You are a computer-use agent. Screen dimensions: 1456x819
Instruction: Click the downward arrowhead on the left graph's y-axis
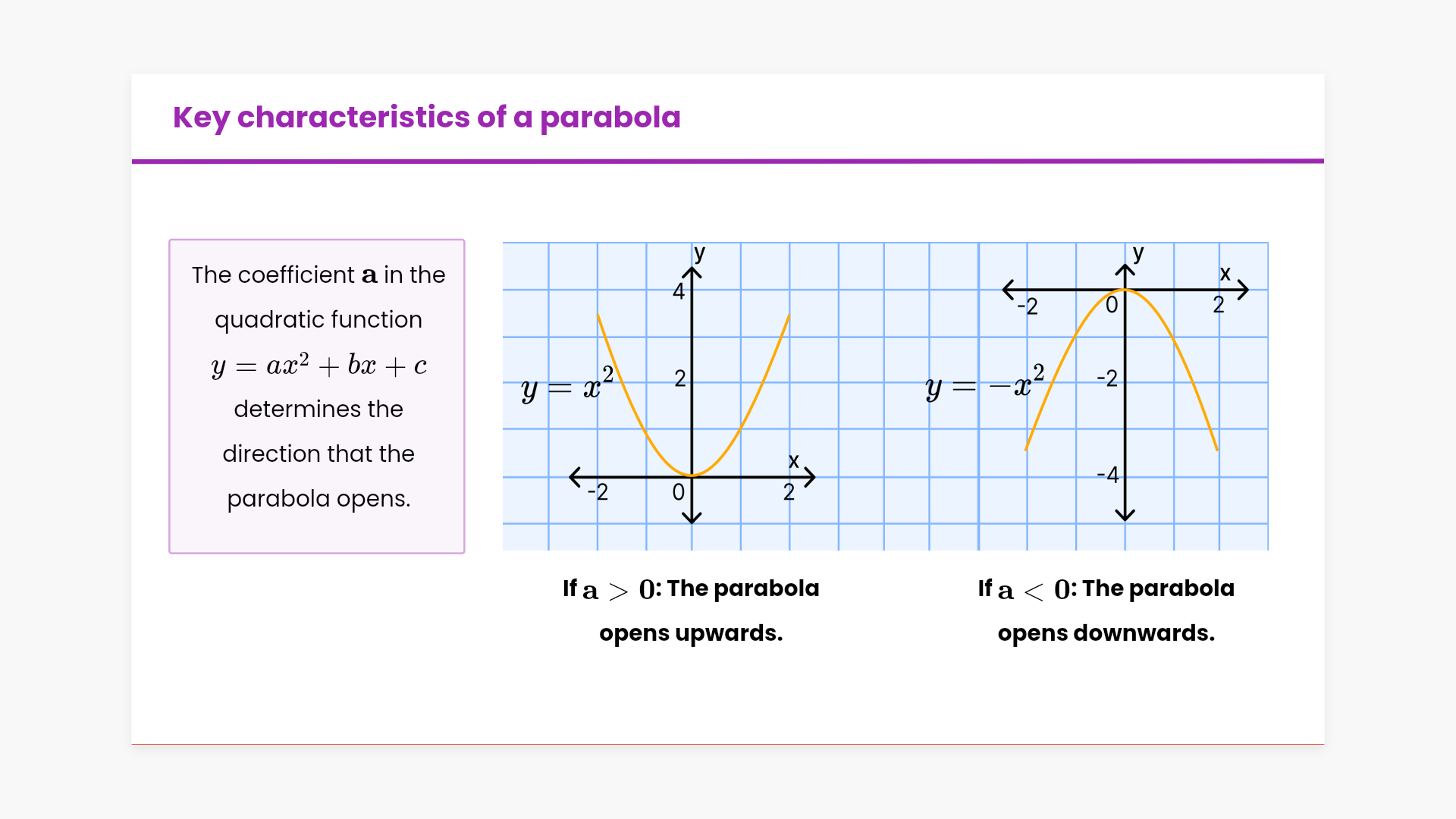coord(692,518)
